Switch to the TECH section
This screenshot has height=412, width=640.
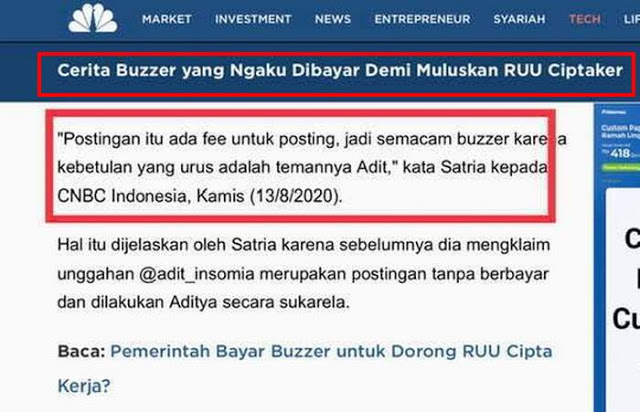[584, 19]
